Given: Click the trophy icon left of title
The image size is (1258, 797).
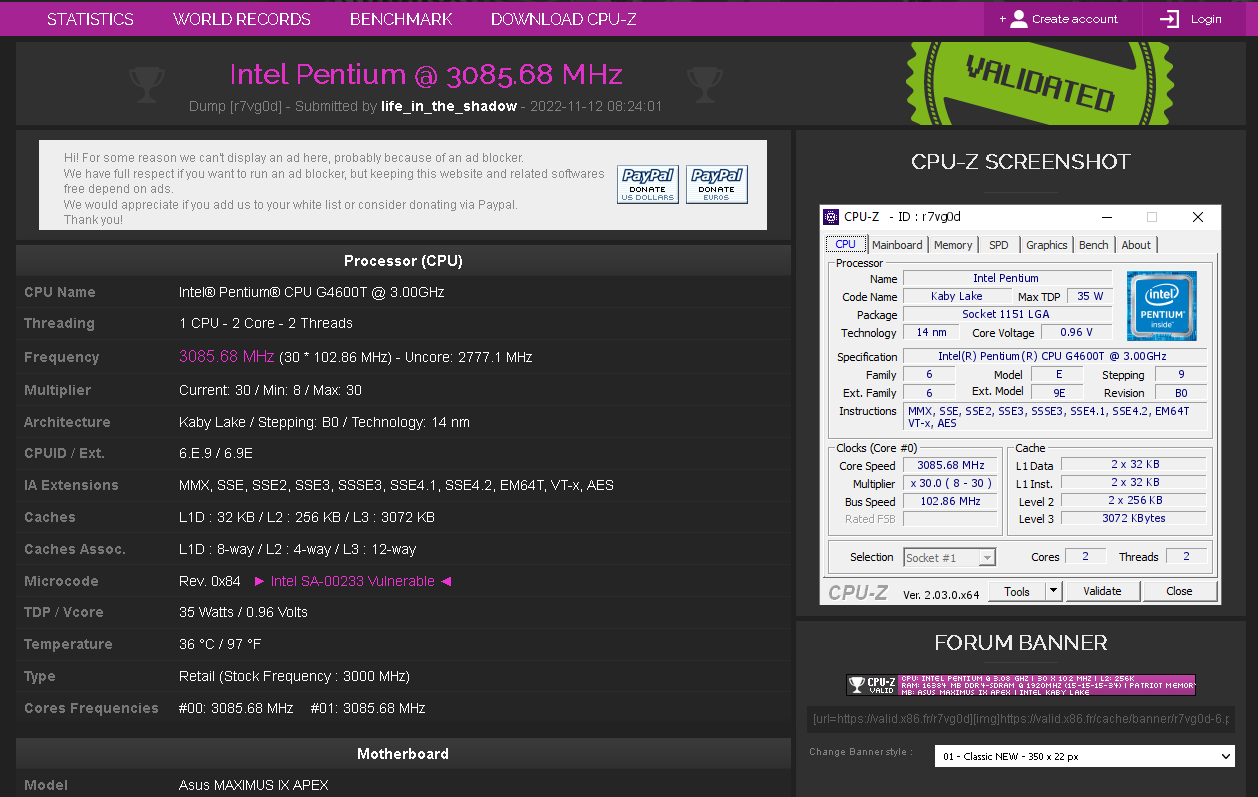Looking at the screenshot, I should tap(147, 84).
